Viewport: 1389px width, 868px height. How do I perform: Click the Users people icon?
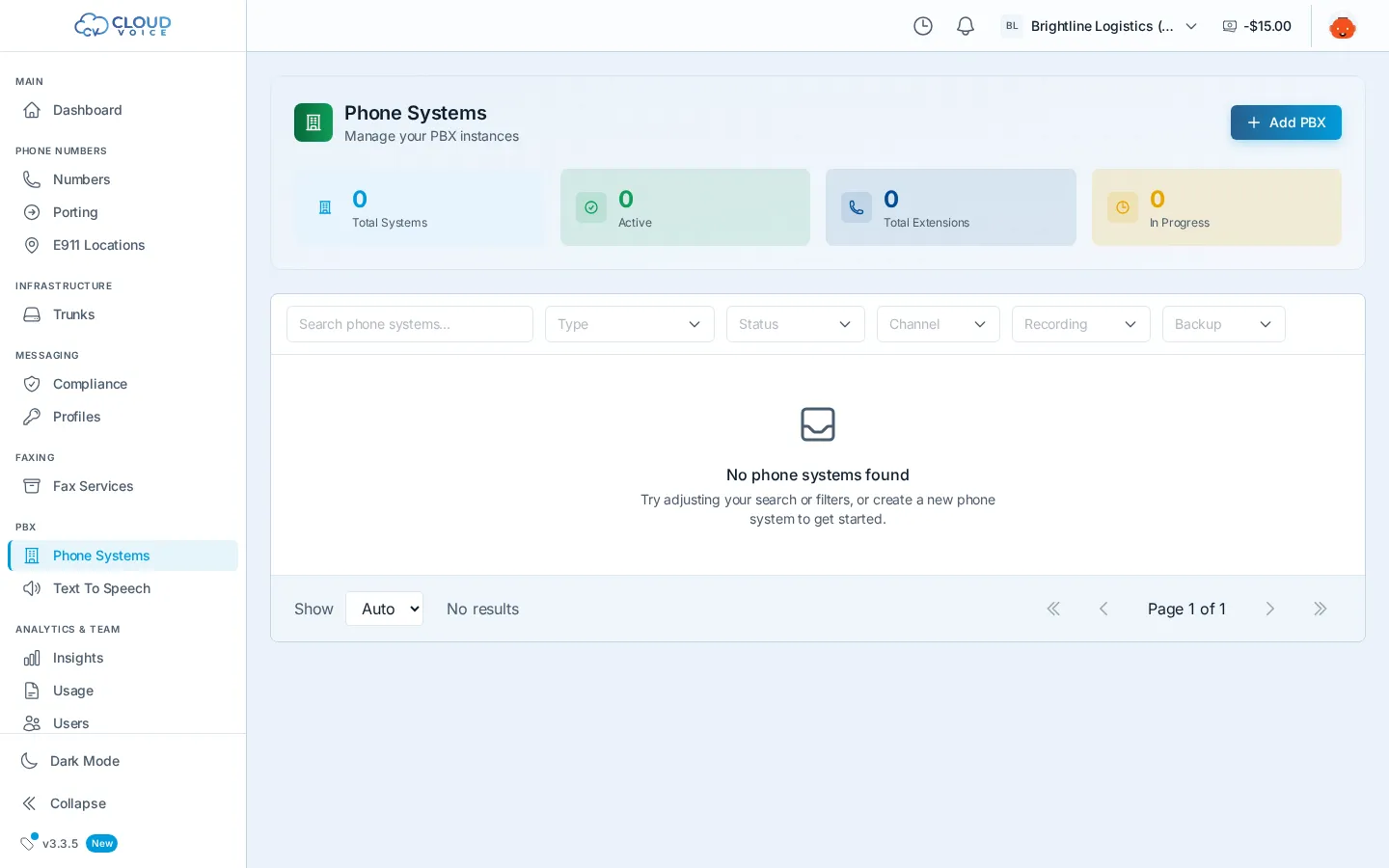(x=32, y=723)
